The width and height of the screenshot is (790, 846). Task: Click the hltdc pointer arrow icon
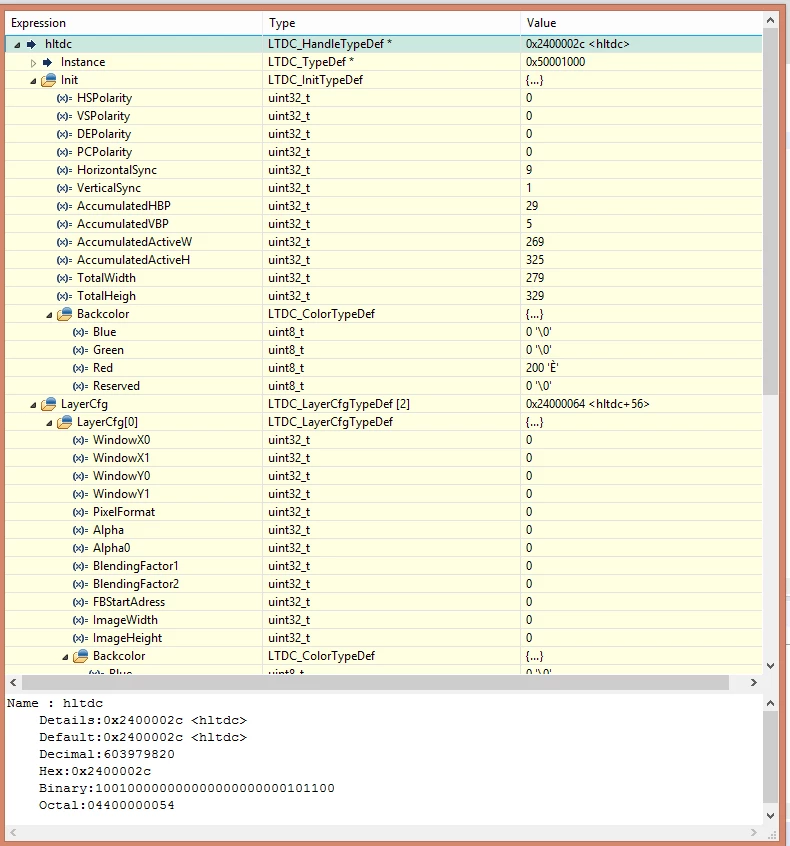[32, 44]
